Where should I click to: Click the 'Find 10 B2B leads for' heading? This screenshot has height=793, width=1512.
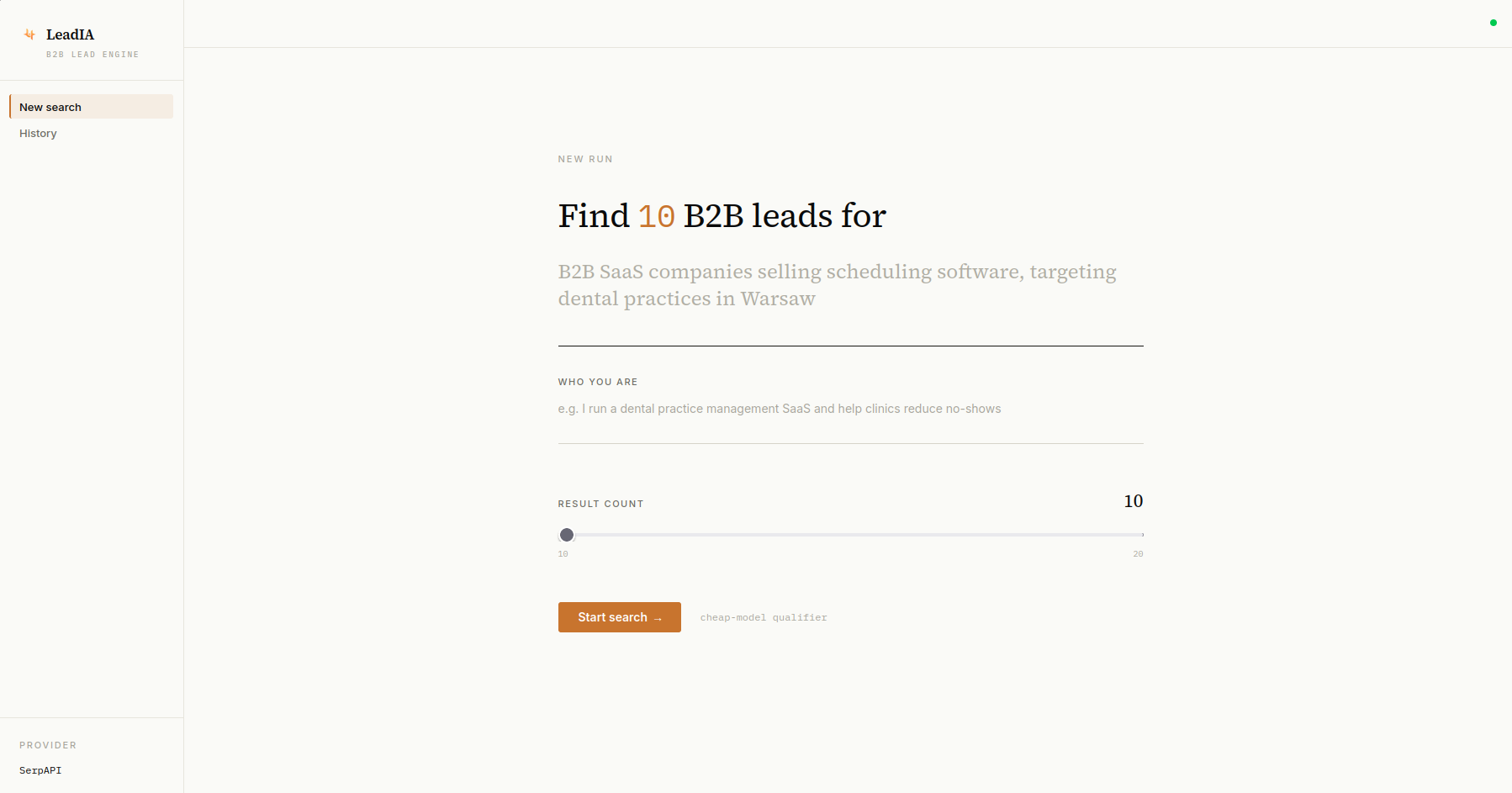point(722,216)
